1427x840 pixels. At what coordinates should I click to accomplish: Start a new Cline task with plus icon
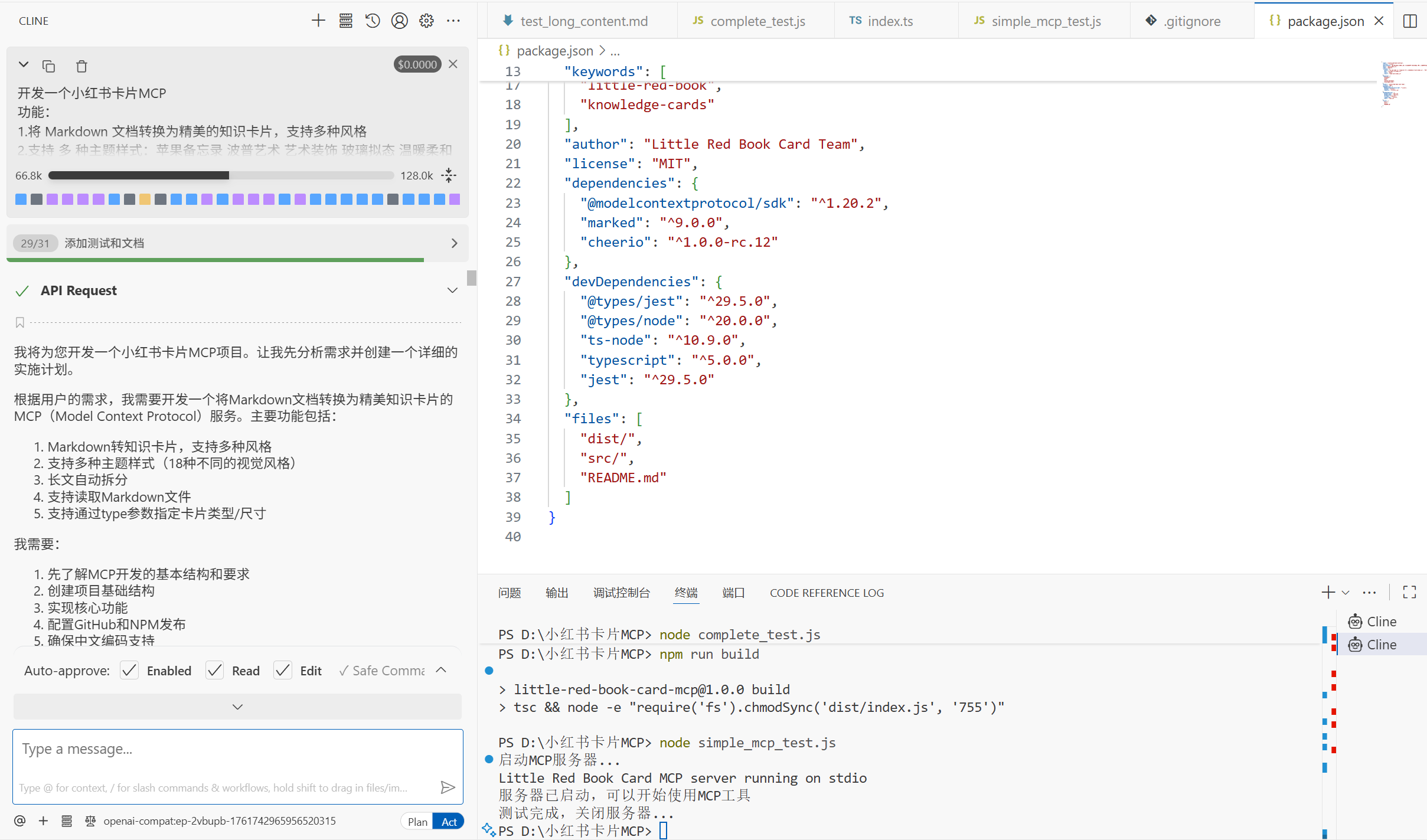pos(318,21)
